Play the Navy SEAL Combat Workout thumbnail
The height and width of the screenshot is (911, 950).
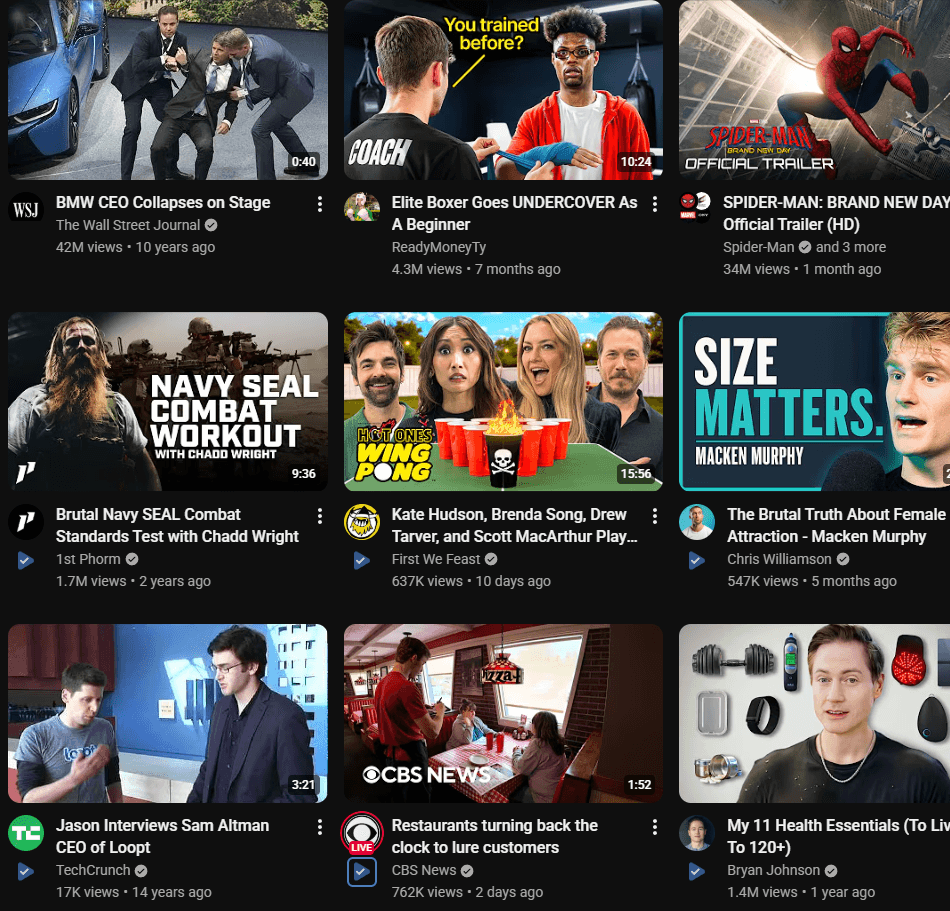[168, 401]
